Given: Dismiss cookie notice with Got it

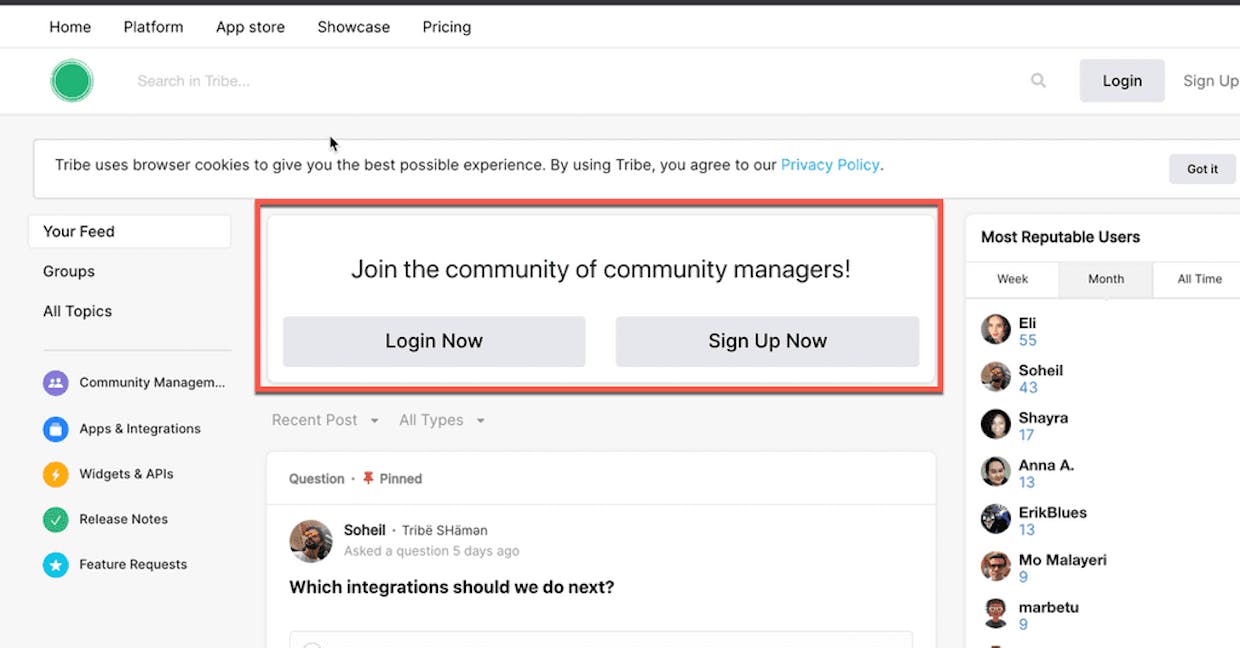Looking at the screenshot, I should (x=1203, y=169).
